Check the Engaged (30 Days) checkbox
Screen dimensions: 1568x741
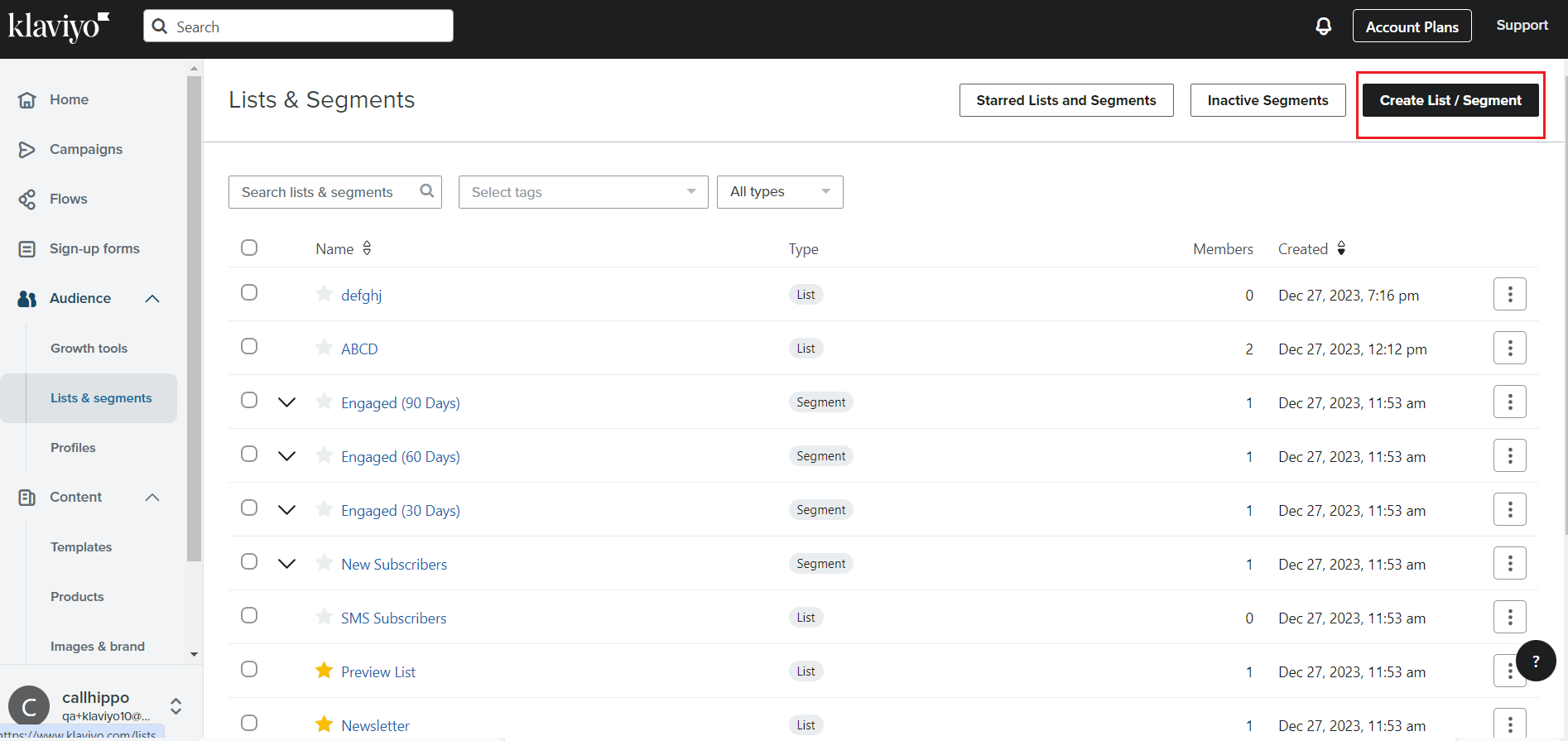249,508
